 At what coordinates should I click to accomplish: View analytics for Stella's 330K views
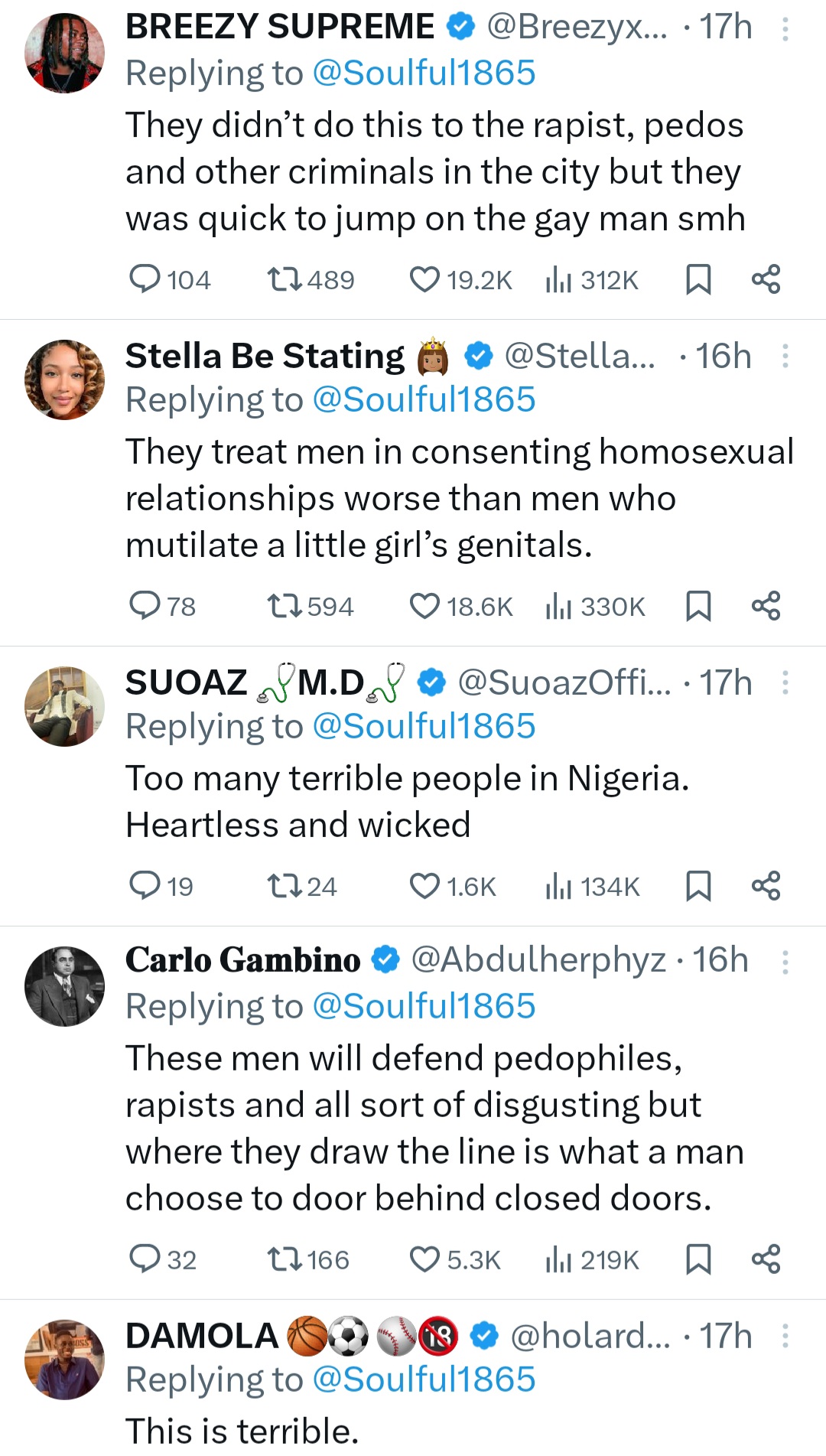click(x=595, y=607)
